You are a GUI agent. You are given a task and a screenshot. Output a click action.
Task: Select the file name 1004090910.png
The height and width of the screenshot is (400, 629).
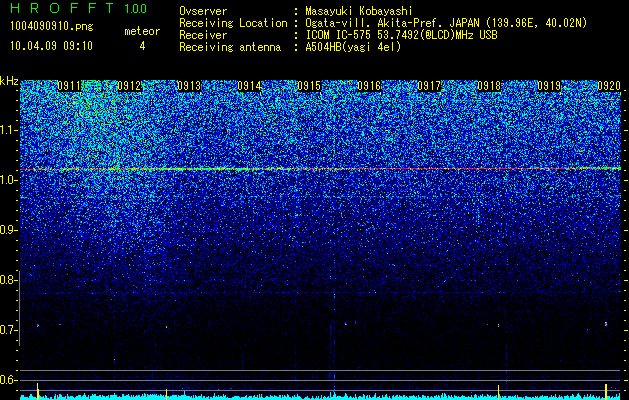point(51,26)
